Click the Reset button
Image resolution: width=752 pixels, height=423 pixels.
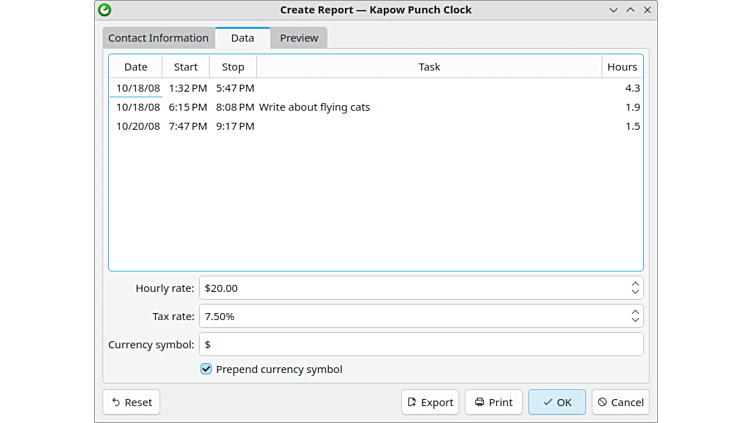[131, 402]
